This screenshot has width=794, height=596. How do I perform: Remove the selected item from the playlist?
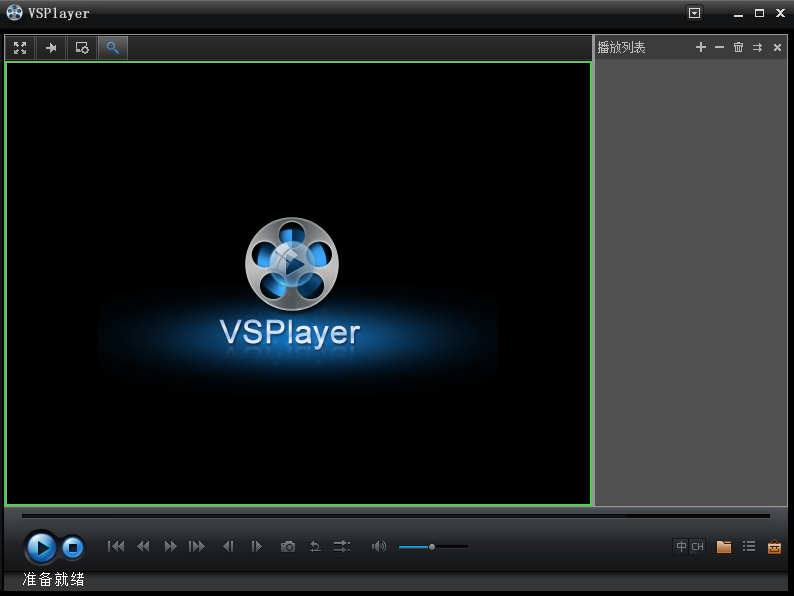tap(720, 47)
